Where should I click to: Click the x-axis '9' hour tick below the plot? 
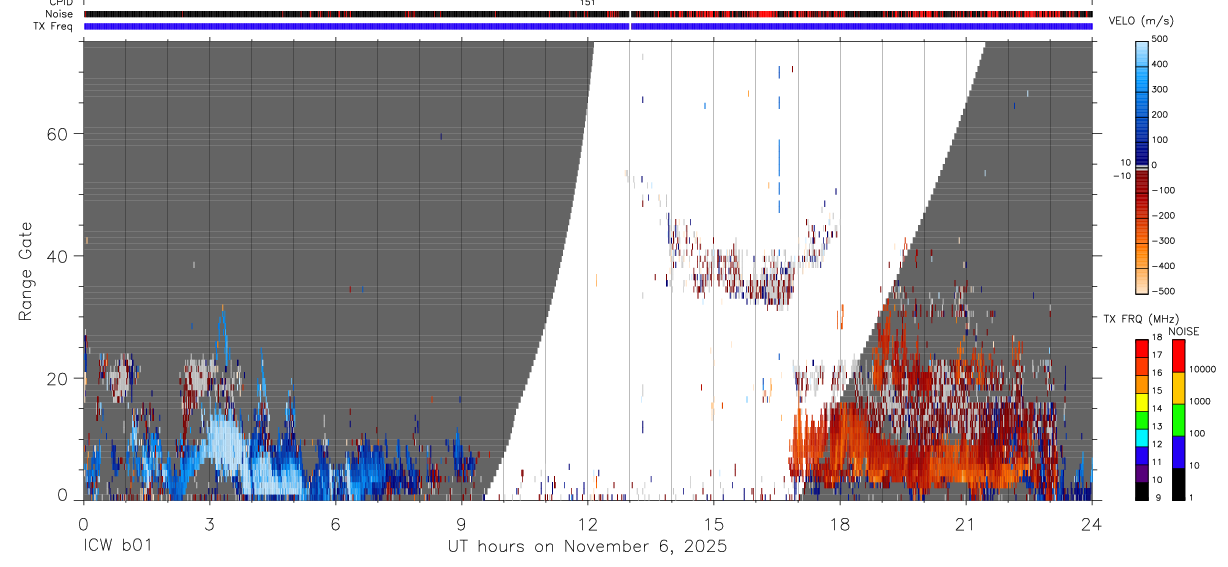pos(461,523)
